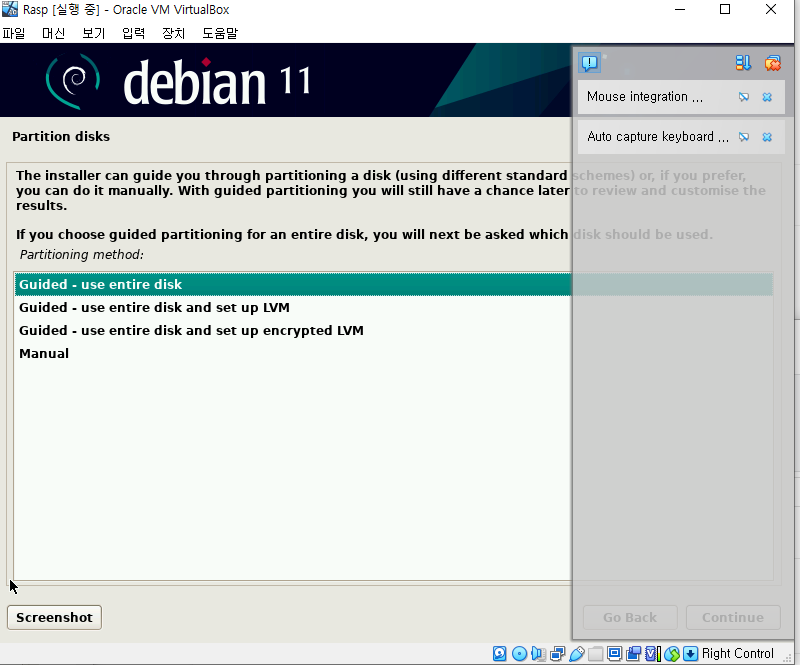Click the CPU virtualization status icon
Viewport: 800px width, 665px height.
tap(653, 653)
